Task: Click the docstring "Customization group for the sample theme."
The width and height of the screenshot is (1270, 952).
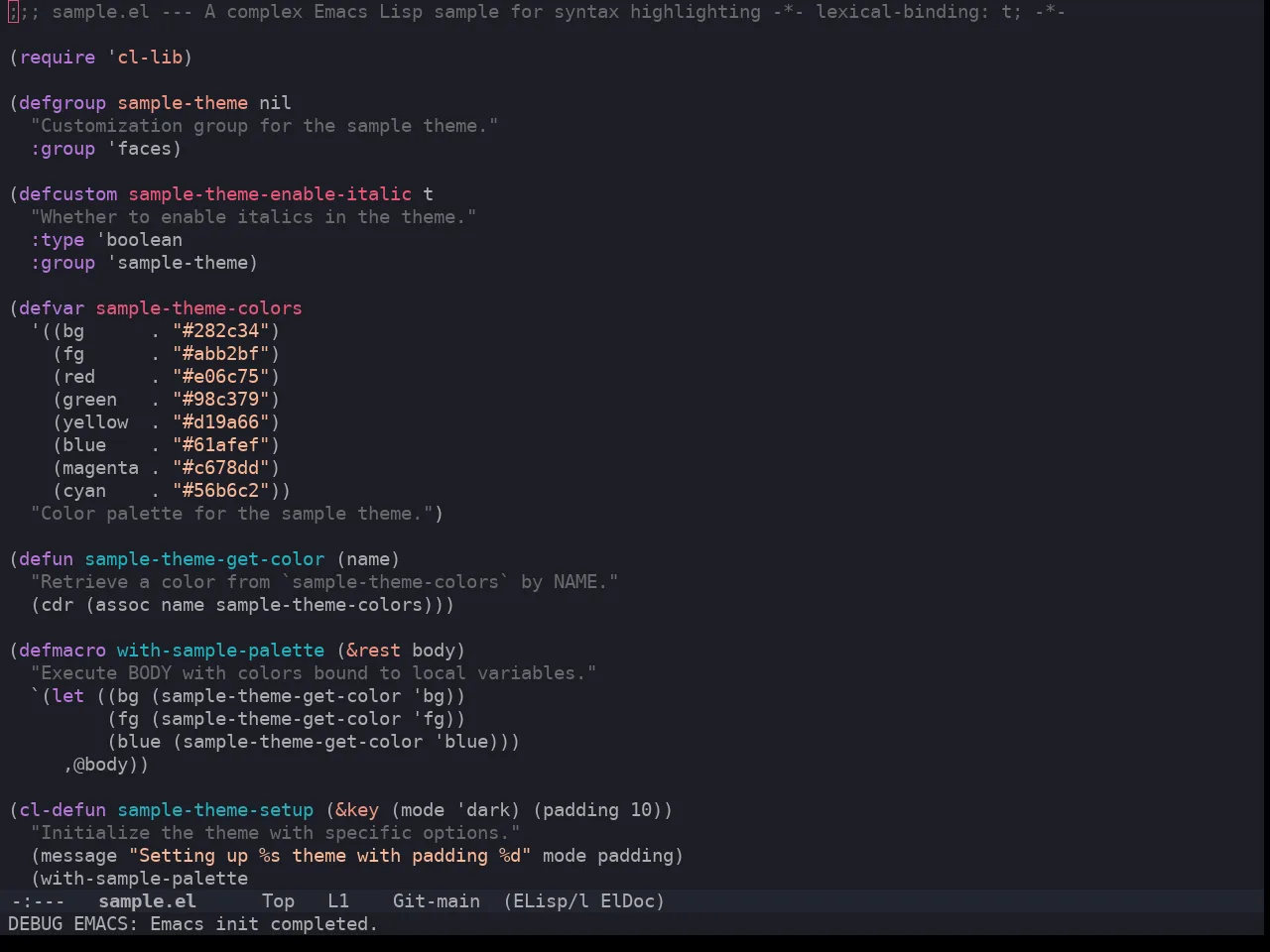Action: tap(264, 126)
